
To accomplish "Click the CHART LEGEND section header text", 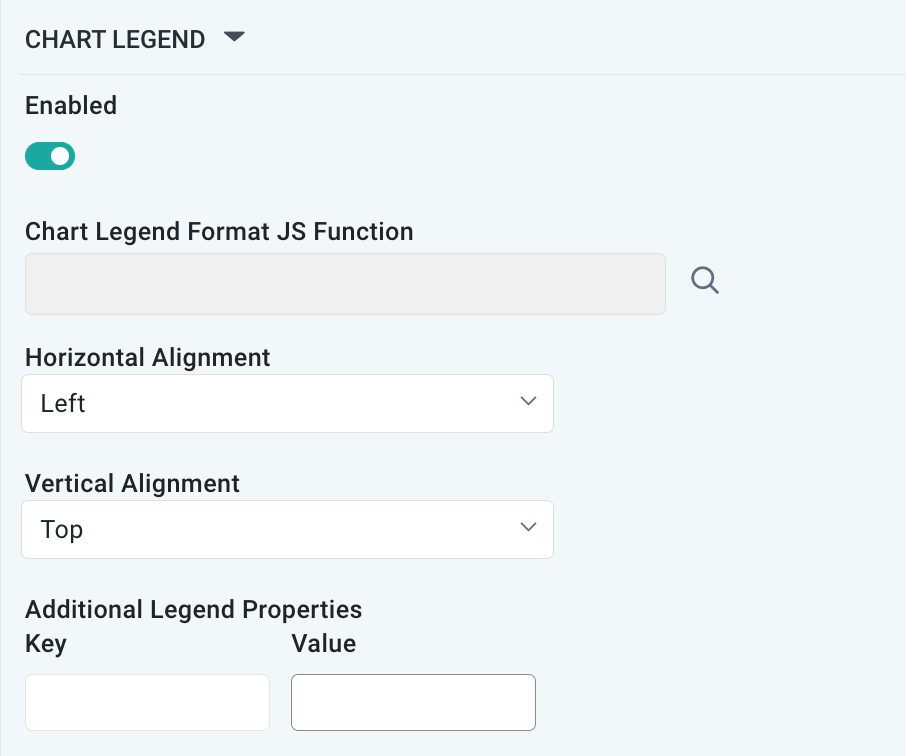I will 115,40.
